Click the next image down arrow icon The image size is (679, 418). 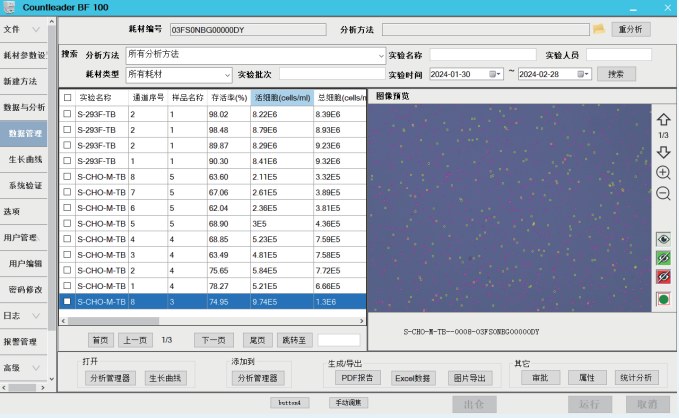pos(663,152)
